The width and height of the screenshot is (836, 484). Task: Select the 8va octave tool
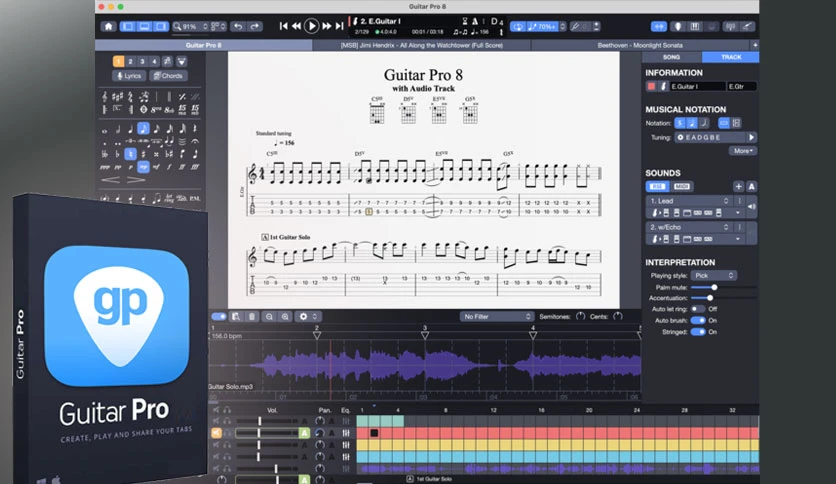click(156, 109)
